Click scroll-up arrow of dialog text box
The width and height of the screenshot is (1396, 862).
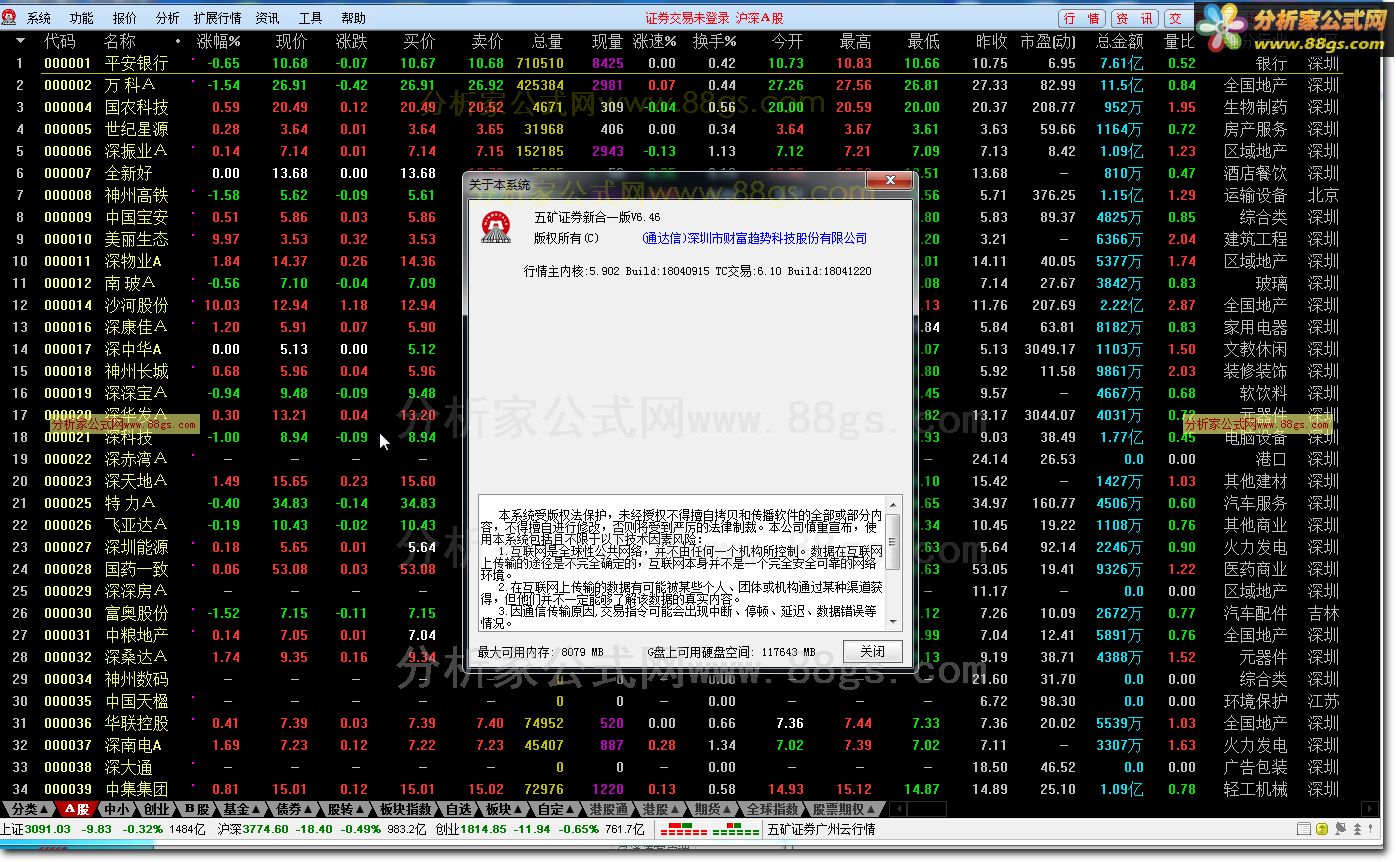click(x=894, y=504)
